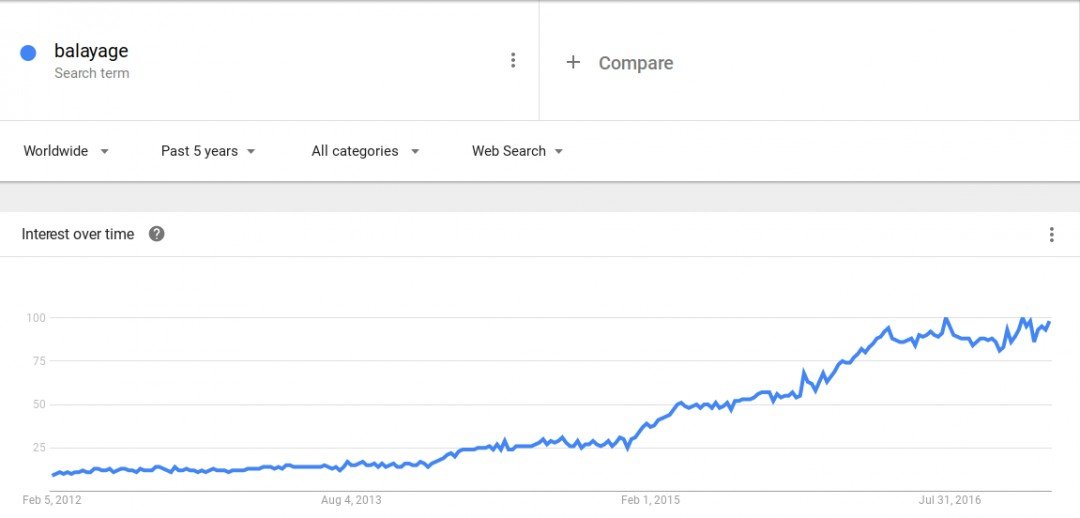The width and height of the screenshot is (1080, 518).
Task: Select the balayage search term text
Action: pyautogui.click(x=91, y=51)
